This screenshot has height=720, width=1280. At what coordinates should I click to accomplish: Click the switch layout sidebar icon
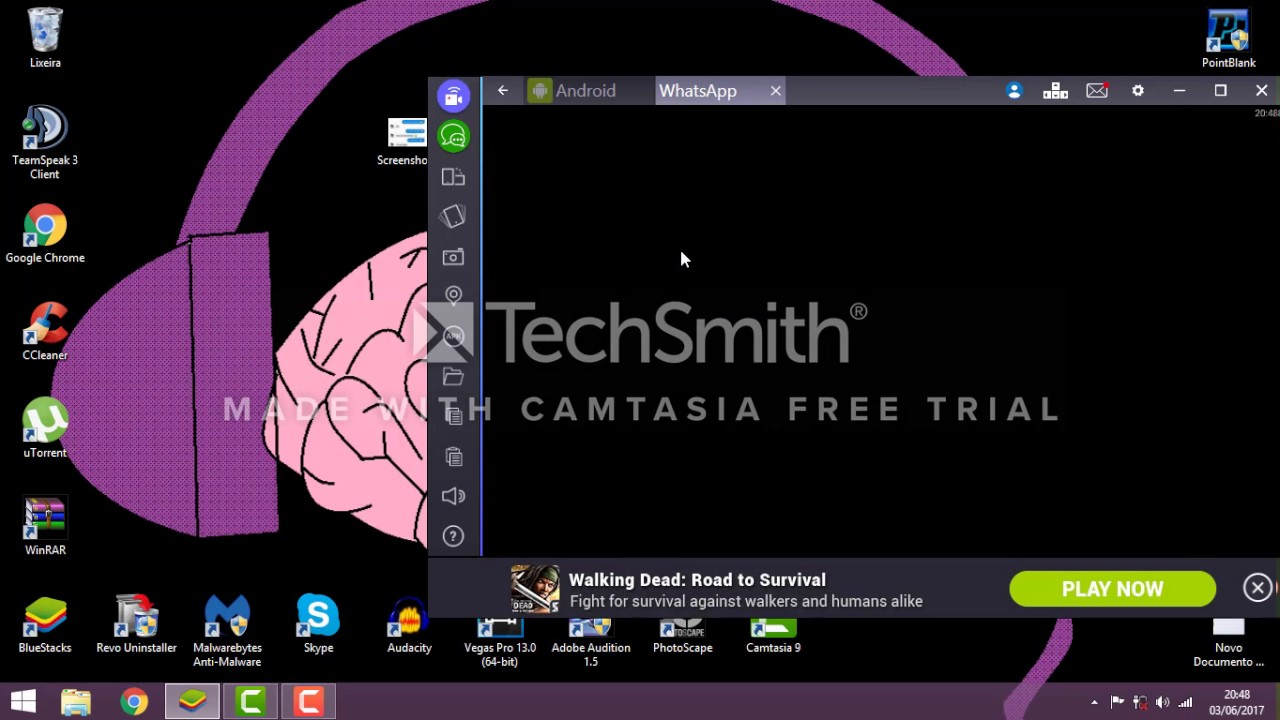click(x=453, y=177)
